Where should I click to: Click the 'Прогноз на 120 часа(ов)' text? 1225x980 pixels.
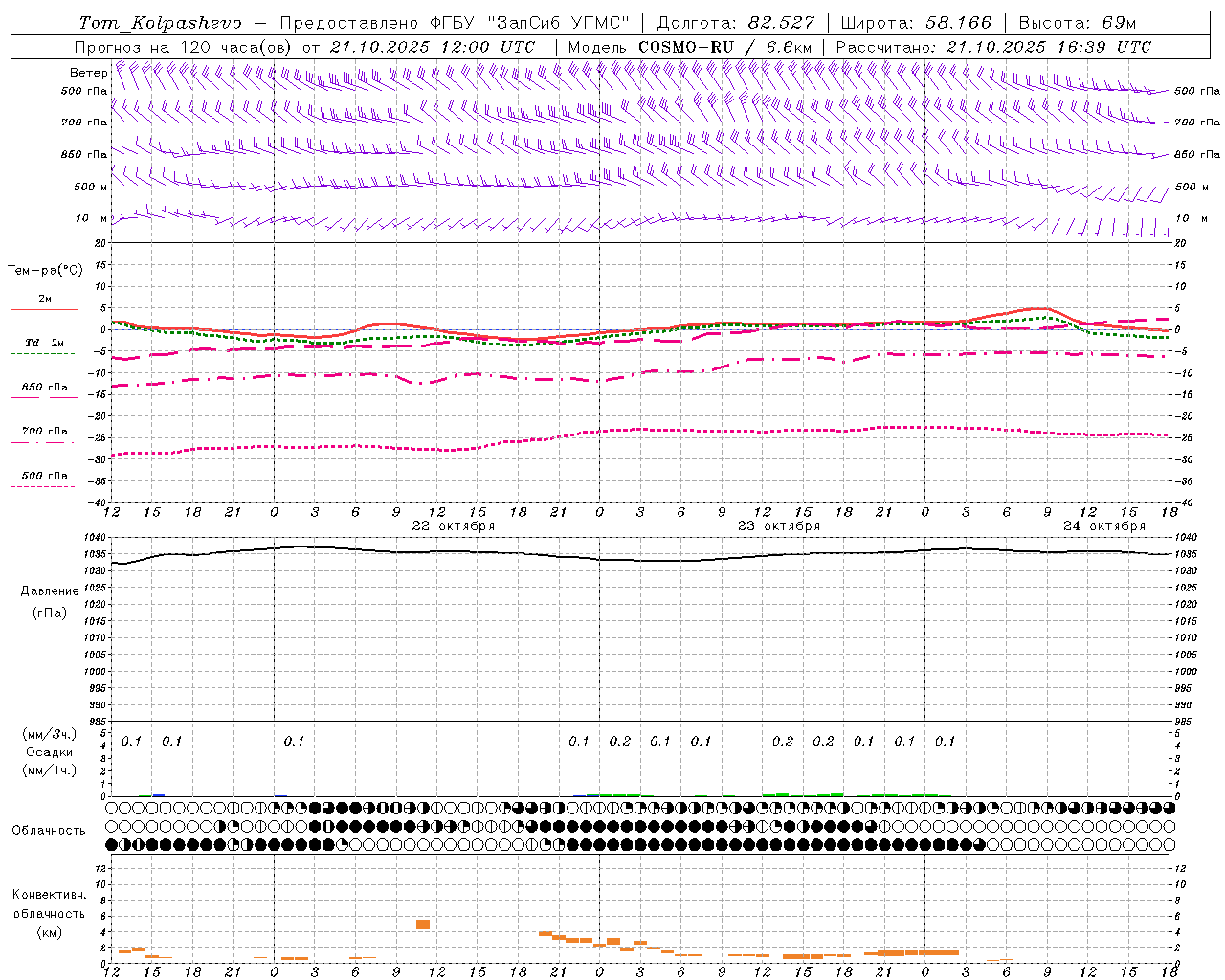[x=184, y=47]
